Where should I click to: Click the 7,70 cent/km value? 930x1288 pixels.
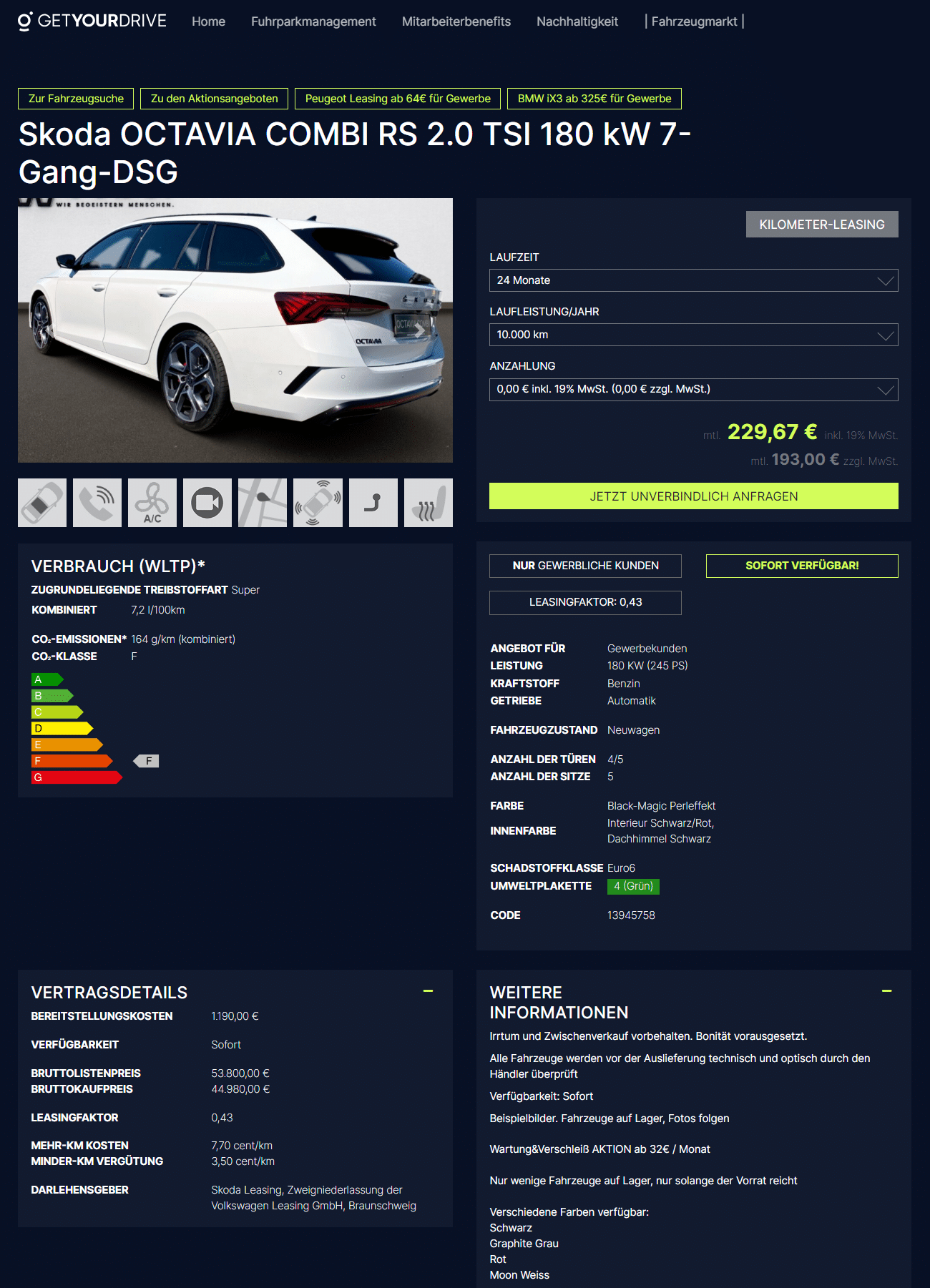242,1146
